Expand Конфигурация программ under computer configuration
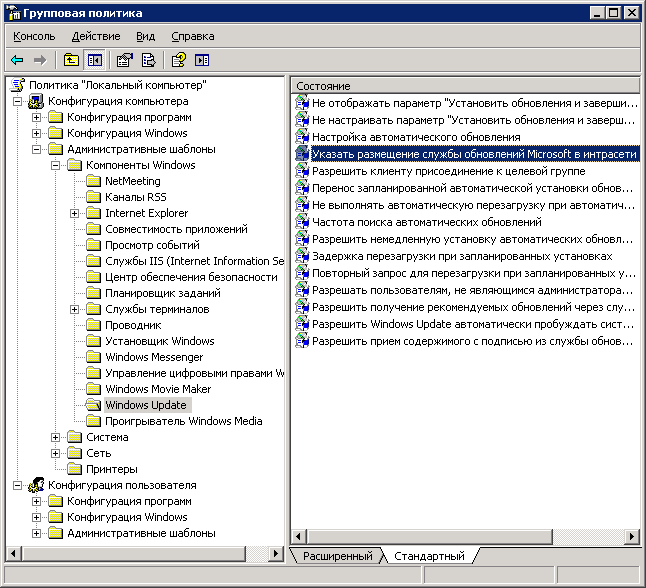 click(36, 117)
